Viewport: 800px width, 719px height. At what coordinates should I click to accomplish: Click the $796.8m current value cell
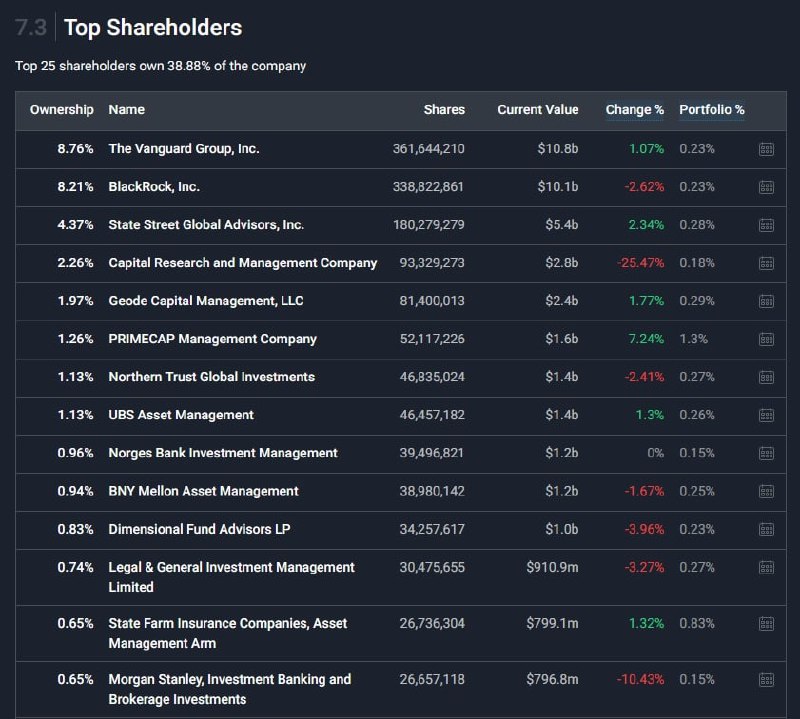pyautogui.click(x=553, y=679)
